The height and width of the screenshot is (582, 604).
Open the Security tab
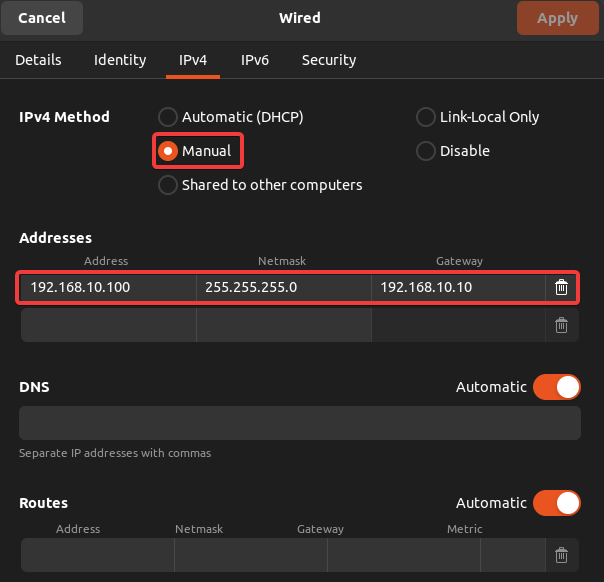click(x=329, y=60)
